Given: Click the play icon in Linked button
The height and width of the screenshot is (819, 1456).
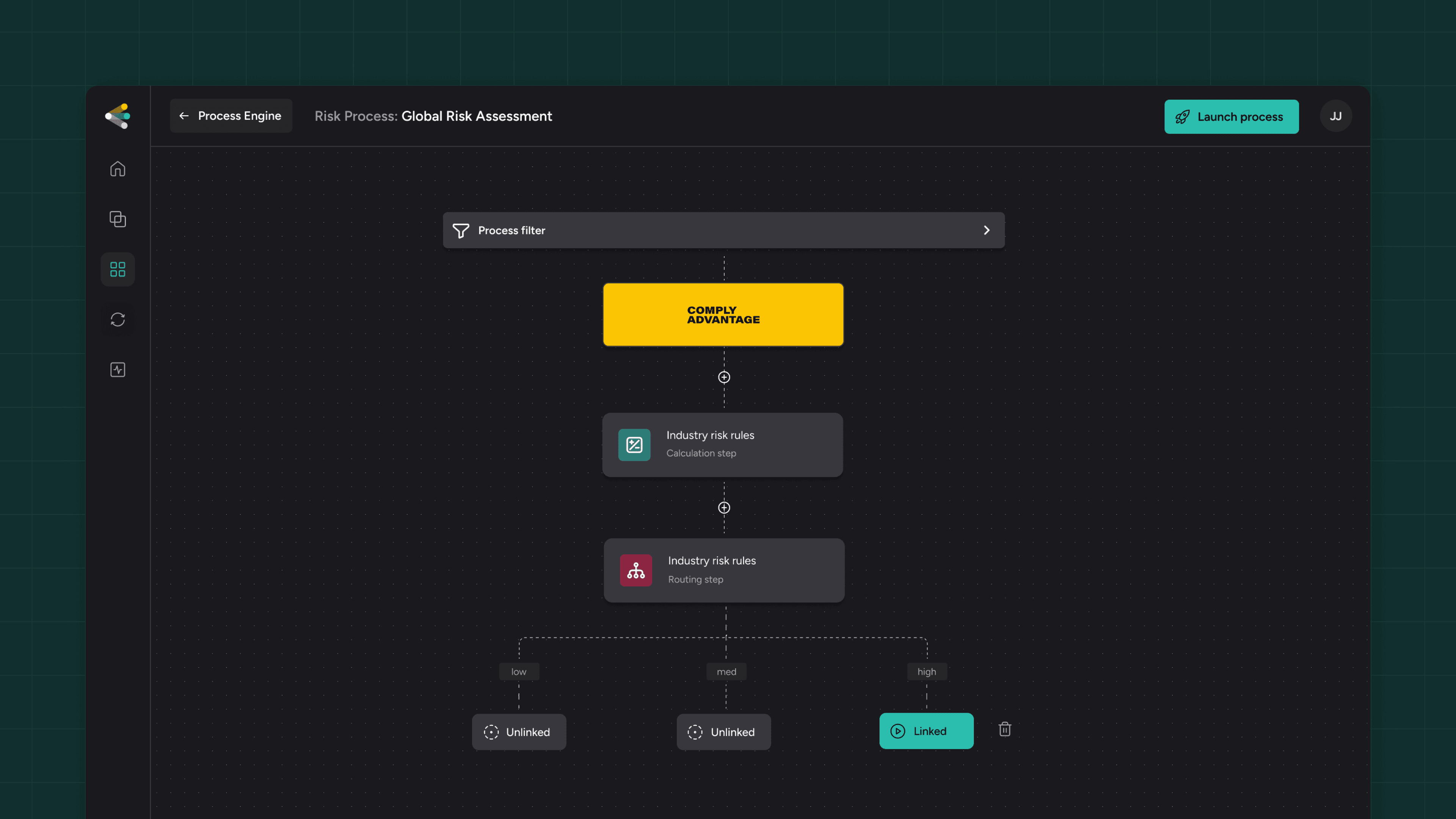Looking at the screenshot, I should [897, 731].
